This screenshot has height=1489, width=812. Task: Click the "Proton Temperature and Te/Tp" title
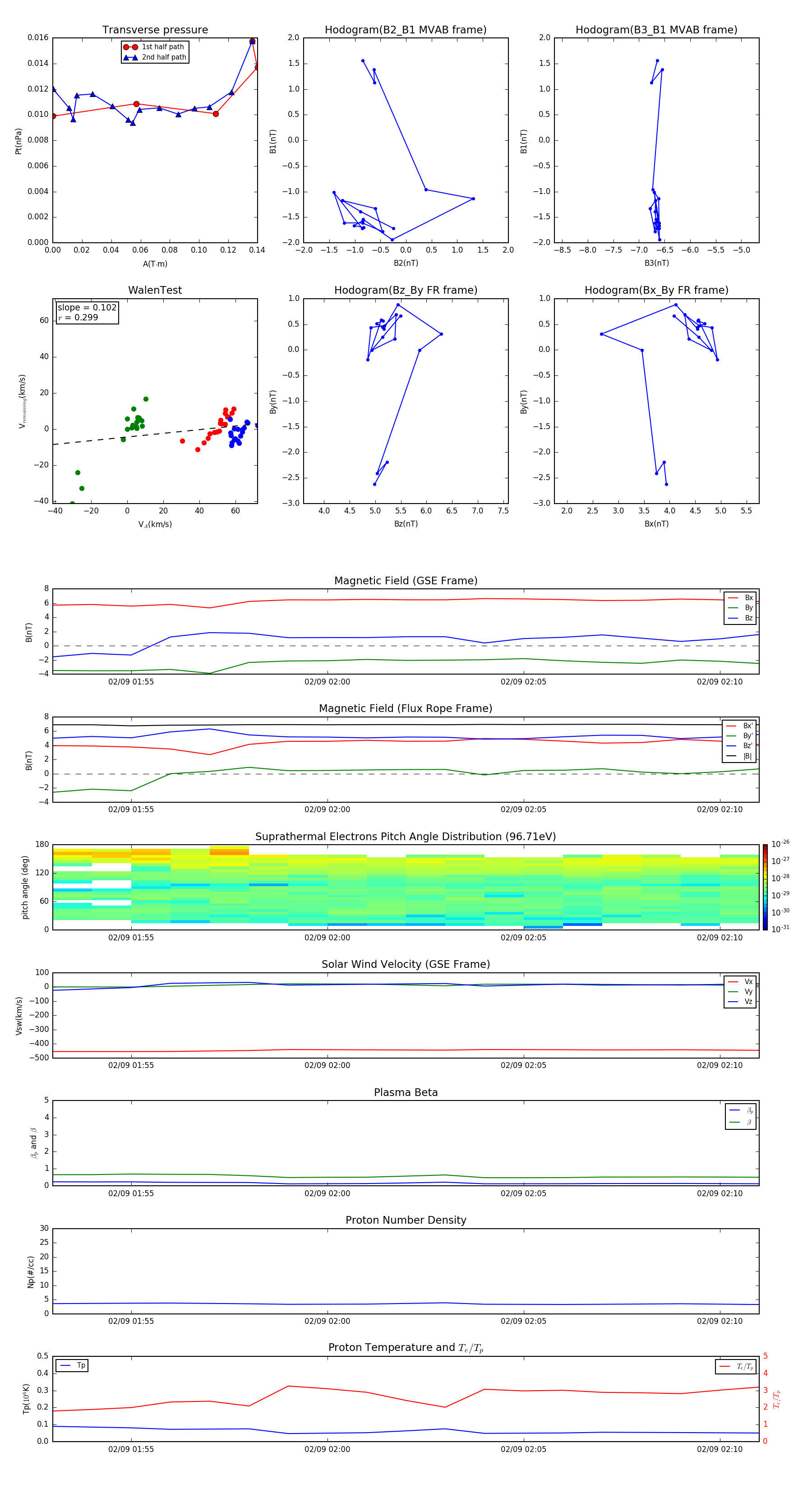pos(406,1348)
